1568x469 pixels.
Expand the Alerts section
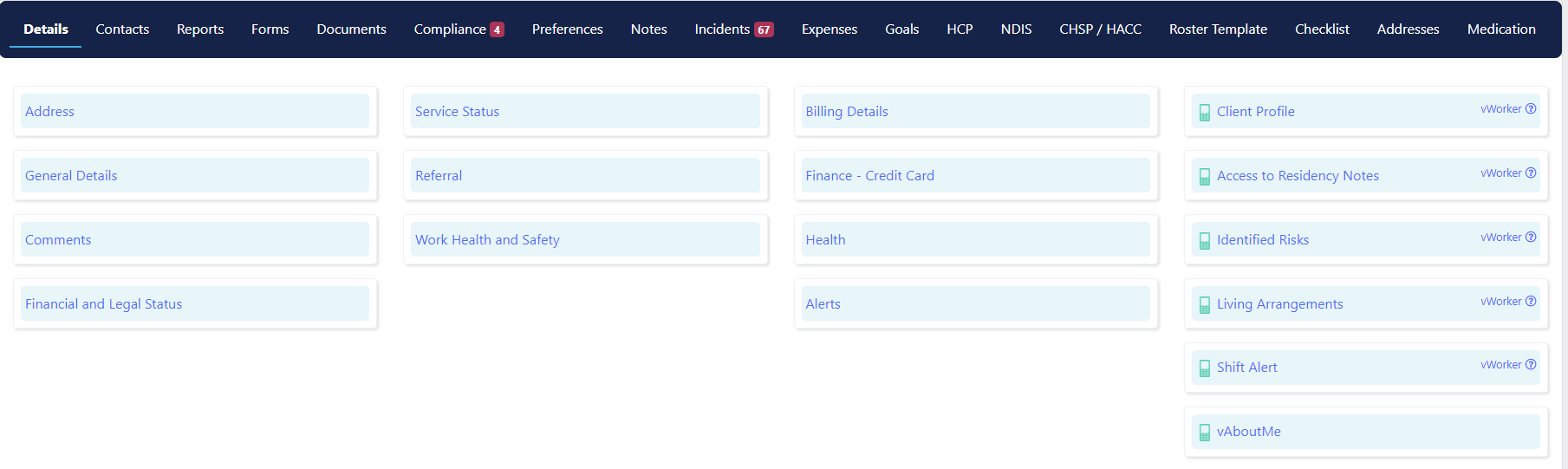tap(976, 303)
